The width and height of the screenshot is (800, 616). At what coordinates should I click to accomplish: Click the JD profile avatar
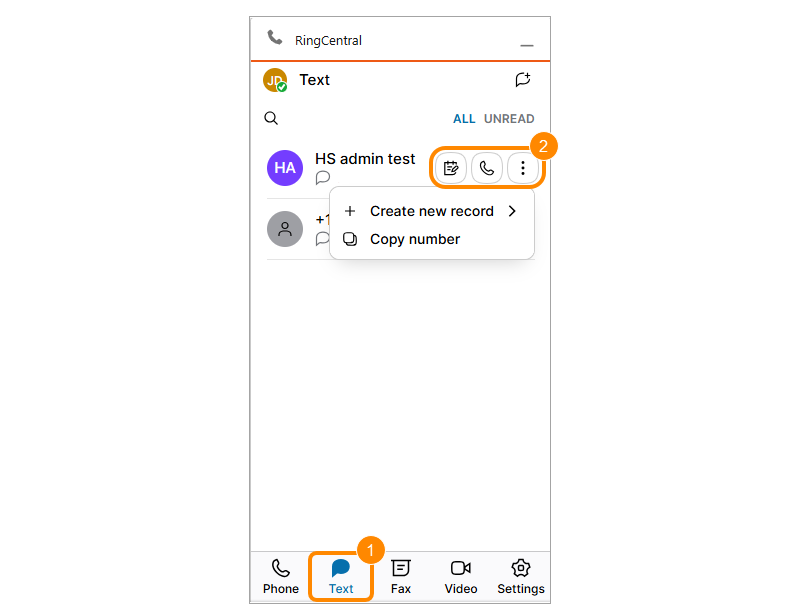[x=275, y=80]
